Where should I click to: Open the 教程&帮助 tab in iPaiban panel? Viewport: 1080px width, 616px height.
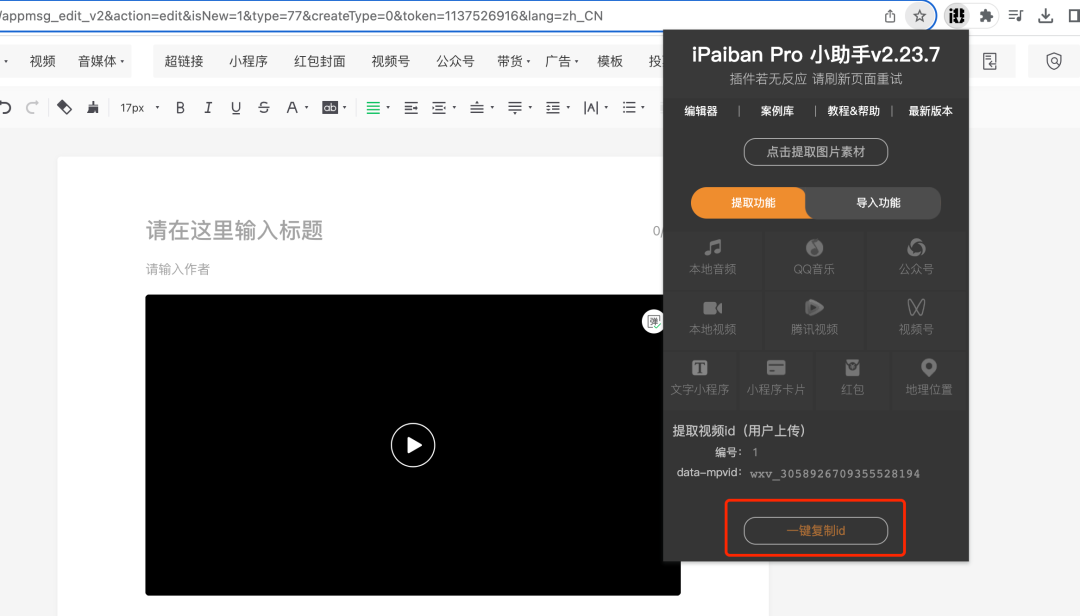853,111
